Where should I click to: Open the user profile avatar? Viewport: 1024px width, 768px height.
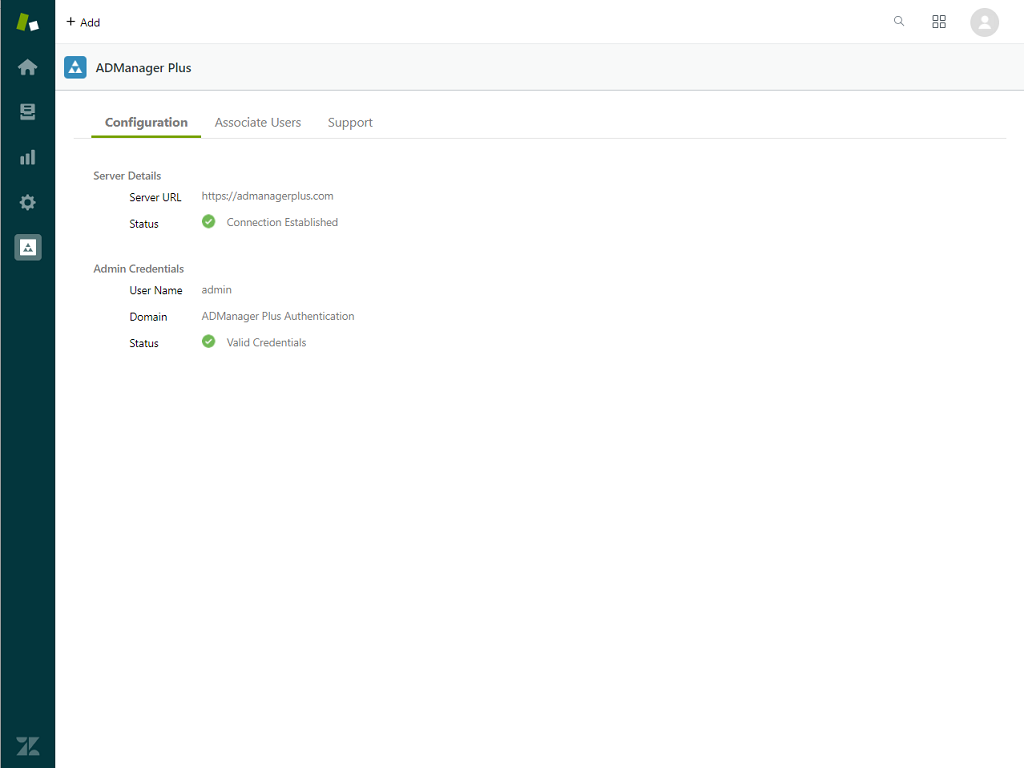coord(984,22)
